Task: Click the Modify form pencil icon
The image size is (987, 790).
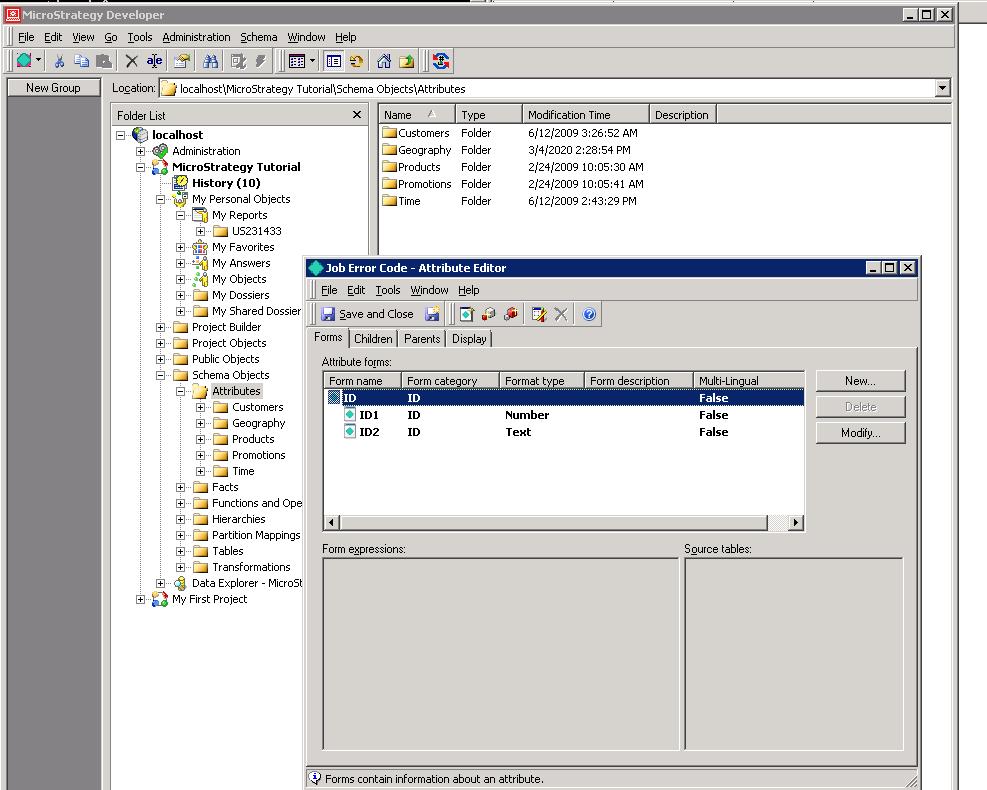Action: point(539,313)
